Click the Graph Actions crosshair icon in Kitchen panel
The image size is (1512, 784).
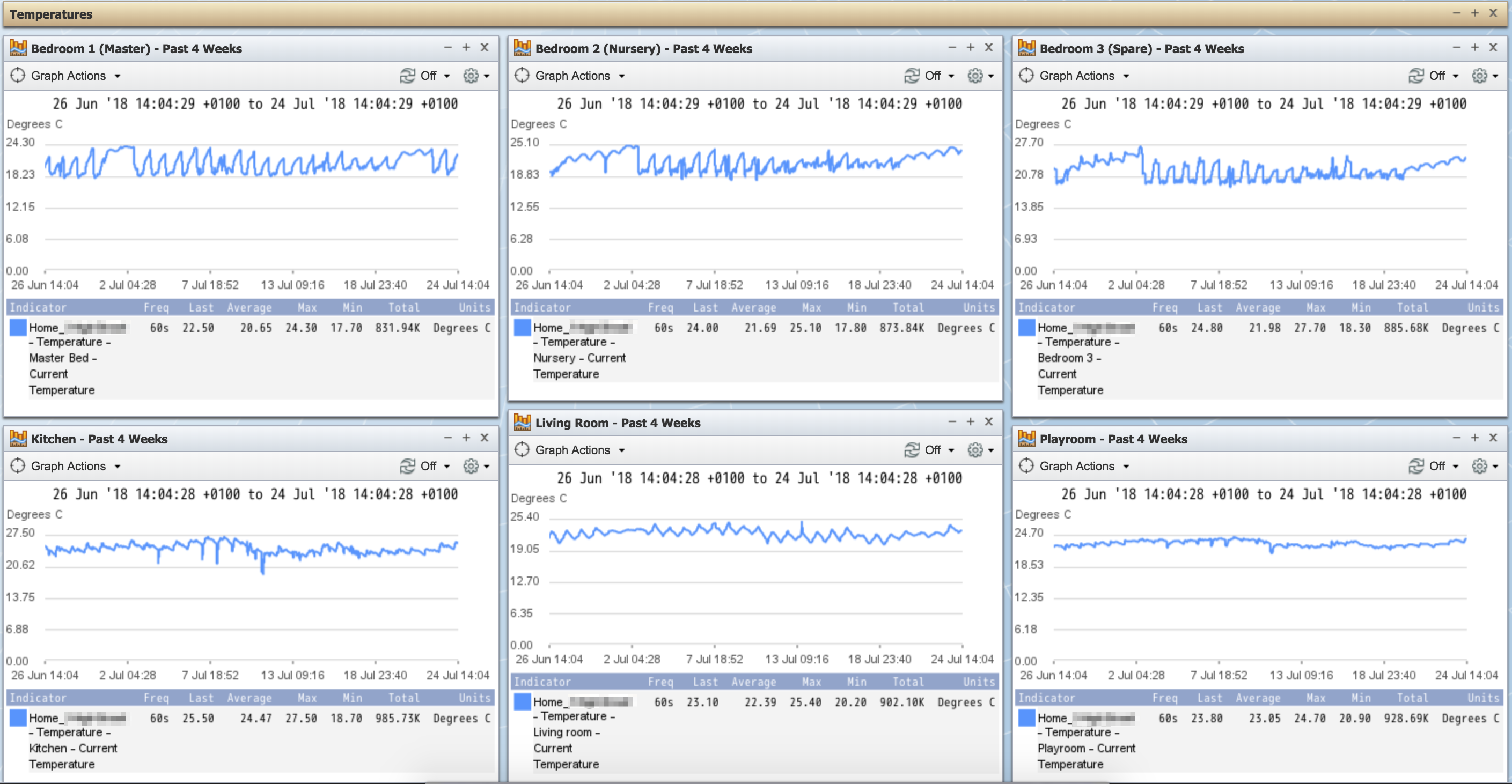click(18, 466)
